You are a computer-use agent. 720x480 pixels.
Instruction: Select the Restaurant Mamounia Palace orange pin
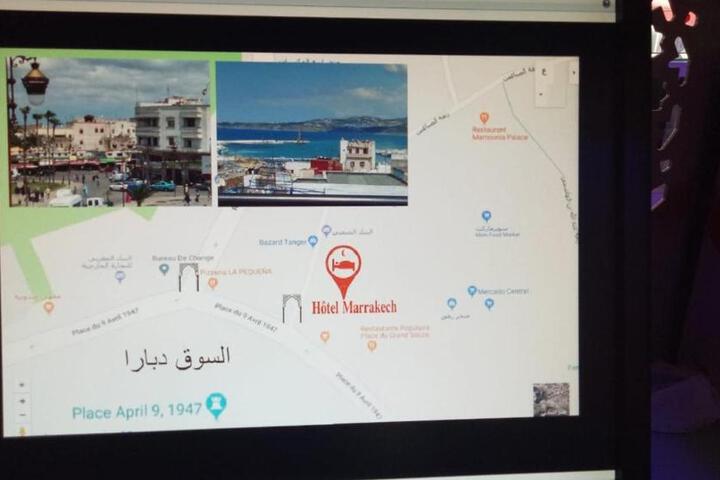(x=484, y=118)
